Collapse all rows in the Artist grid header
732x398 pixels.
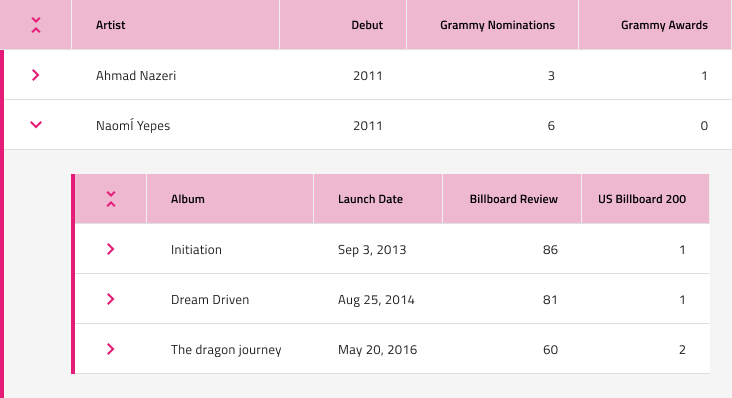pos(36,25)
